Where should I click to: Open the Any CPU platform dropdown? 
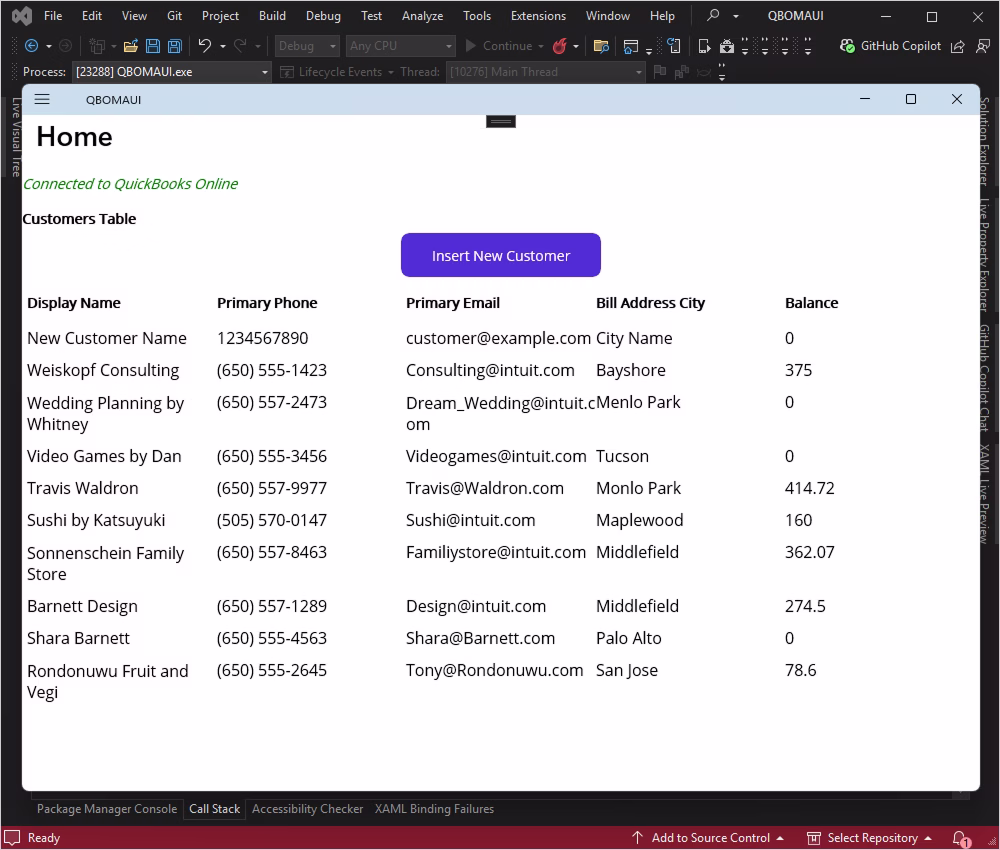click(401, 46)
